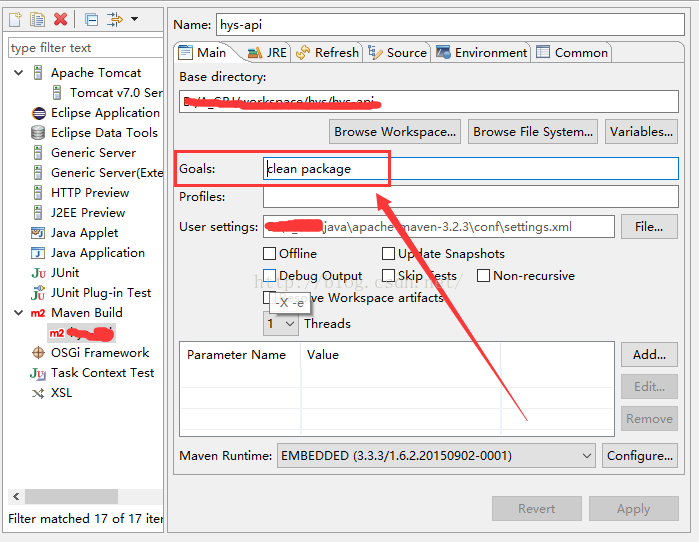Open the filter launch configurations icon

115,20
